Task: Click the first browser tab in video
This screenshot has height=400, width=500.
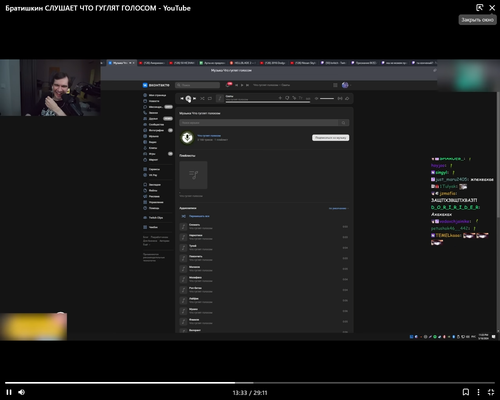Action: coord(122,63)
